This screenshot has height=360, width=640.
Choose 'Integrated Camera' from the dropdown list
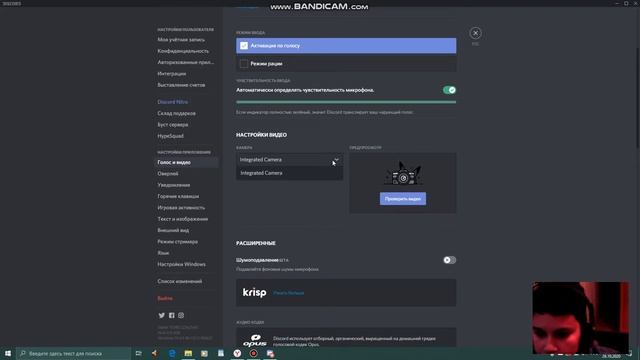(x=289, y=173)
